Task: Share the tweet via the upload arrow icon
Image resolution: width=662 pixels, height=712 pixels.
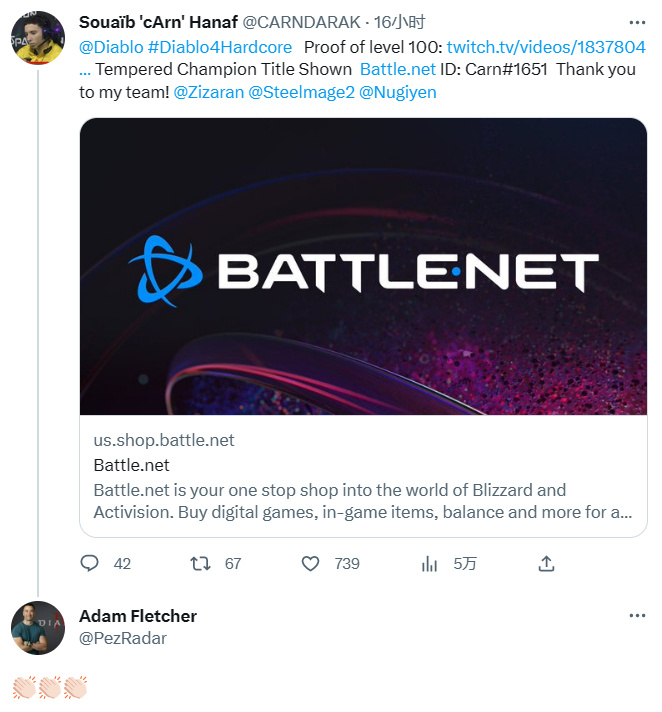Action: click(x=546, y=564)
